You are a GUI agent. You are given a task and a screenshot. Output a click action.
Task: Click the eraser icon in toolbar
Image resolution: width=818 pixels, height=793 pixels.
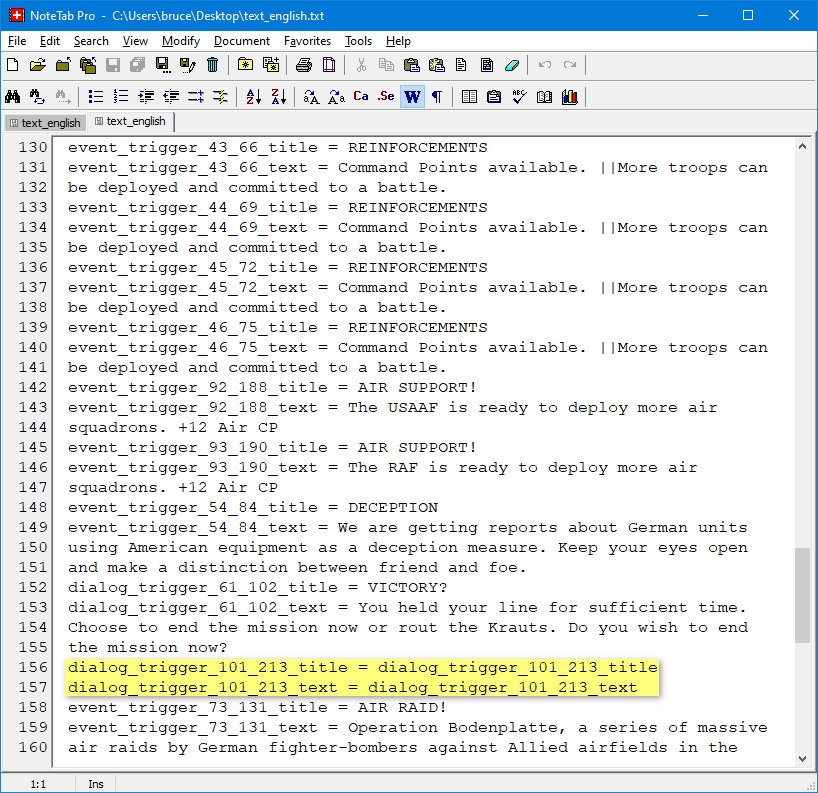(513, 66)
